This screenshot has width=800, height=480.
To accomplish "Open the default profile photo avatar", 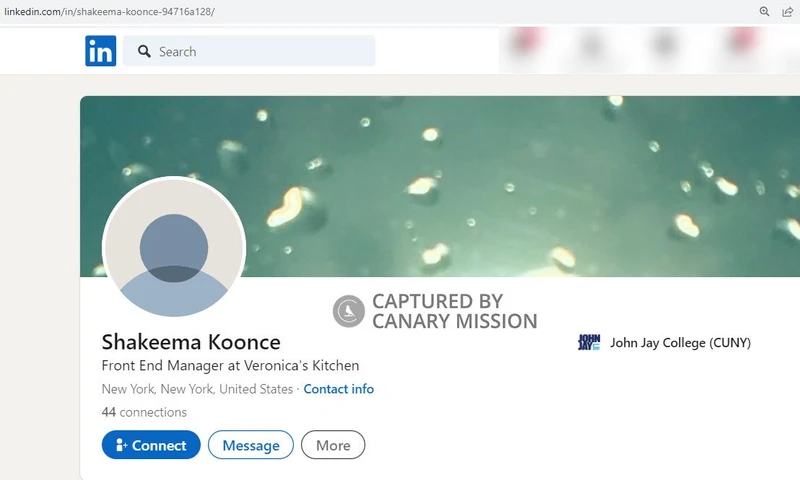I will (174, 248).
